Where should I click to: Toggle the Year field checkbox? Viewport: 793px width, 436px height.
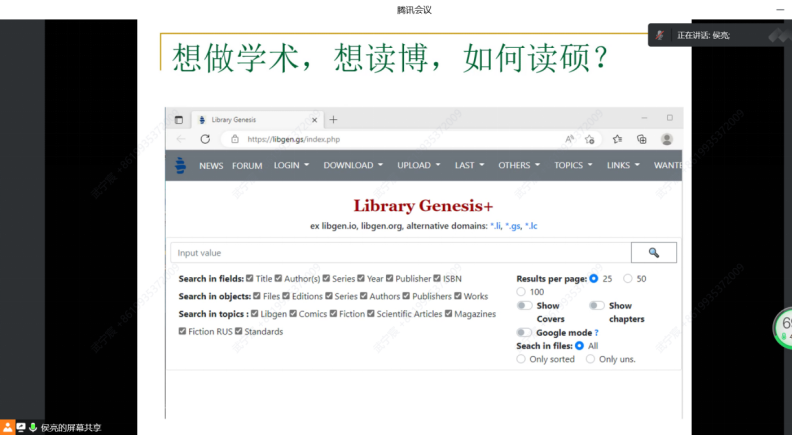[361, 278]
